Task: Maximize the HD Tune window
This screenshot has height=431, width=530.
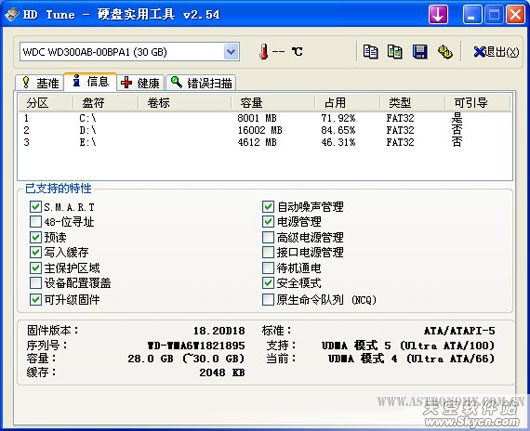Action: coord(494,15)
